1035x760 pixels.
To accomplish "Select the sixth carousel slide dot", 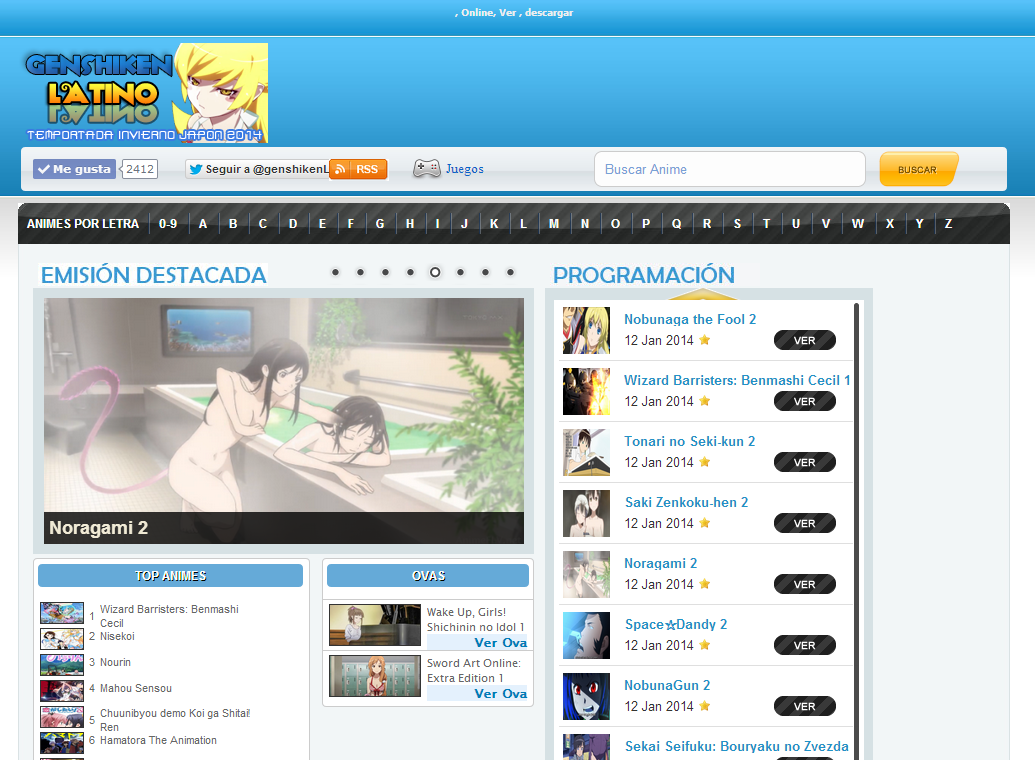I will (x=460, y=272).
